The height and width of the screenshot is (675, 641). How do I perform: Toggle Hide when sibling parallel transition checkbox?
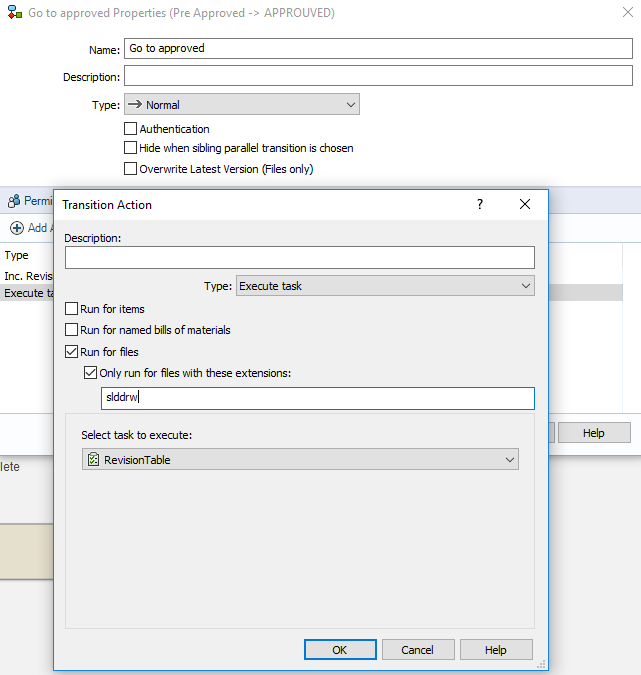130,148
